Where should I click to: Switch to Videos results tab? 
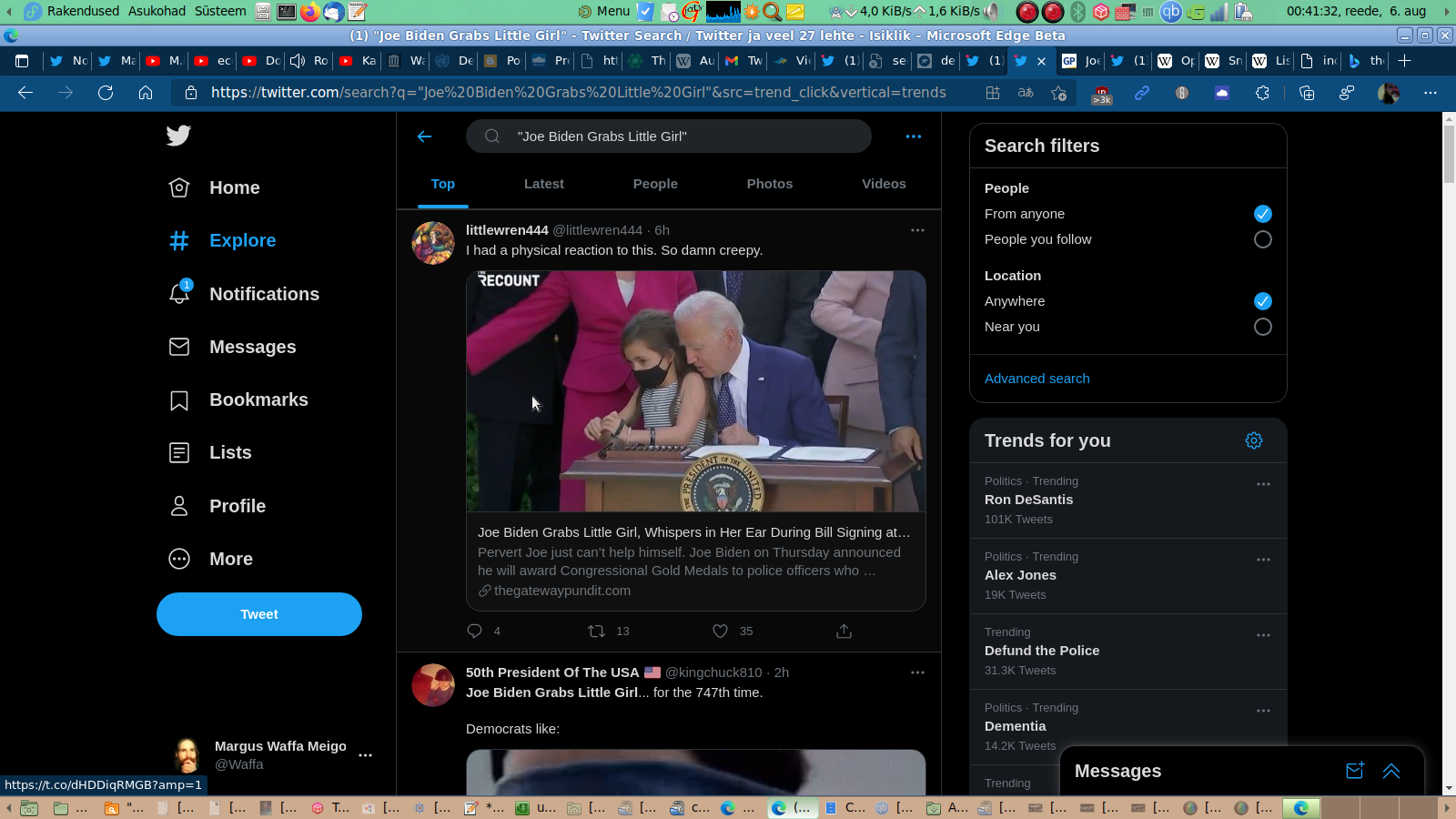884,184
